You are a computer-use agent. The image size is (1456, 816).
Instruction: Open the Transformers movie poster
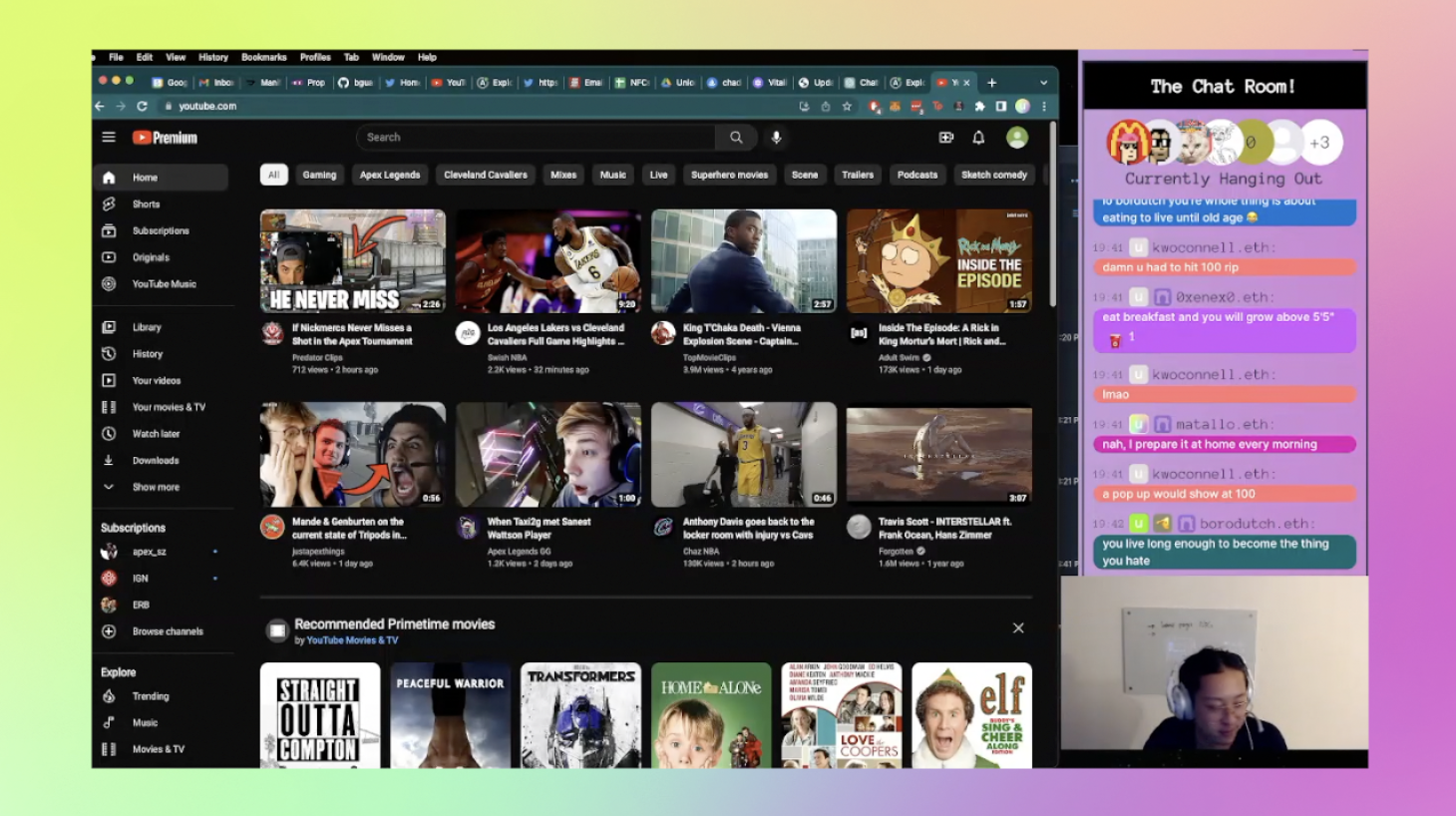[580, 715]
